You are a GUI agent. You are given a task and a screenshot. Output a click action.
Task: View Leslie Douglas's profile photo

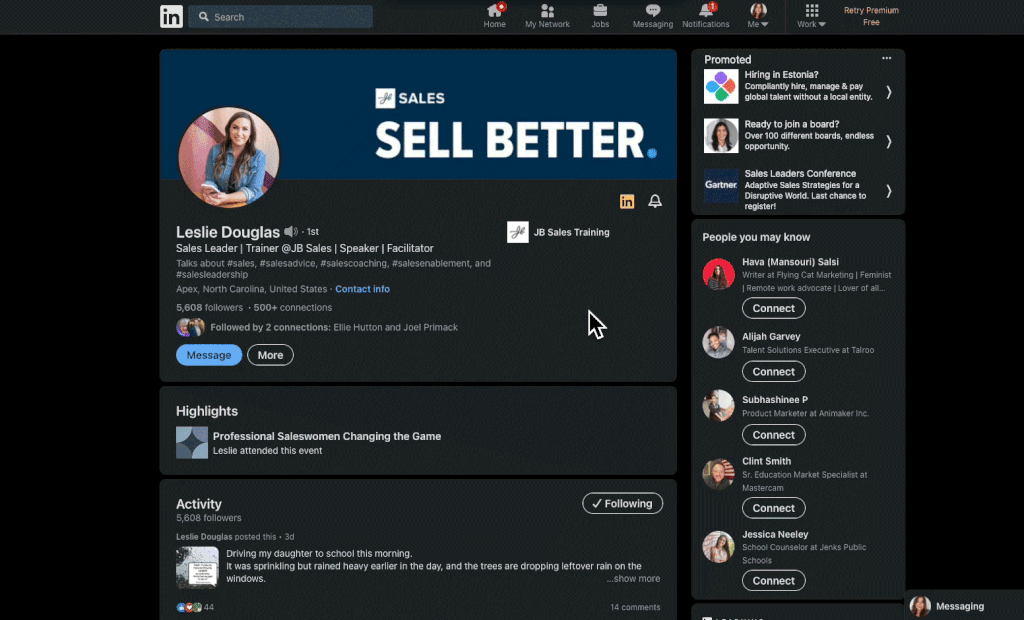229,157
